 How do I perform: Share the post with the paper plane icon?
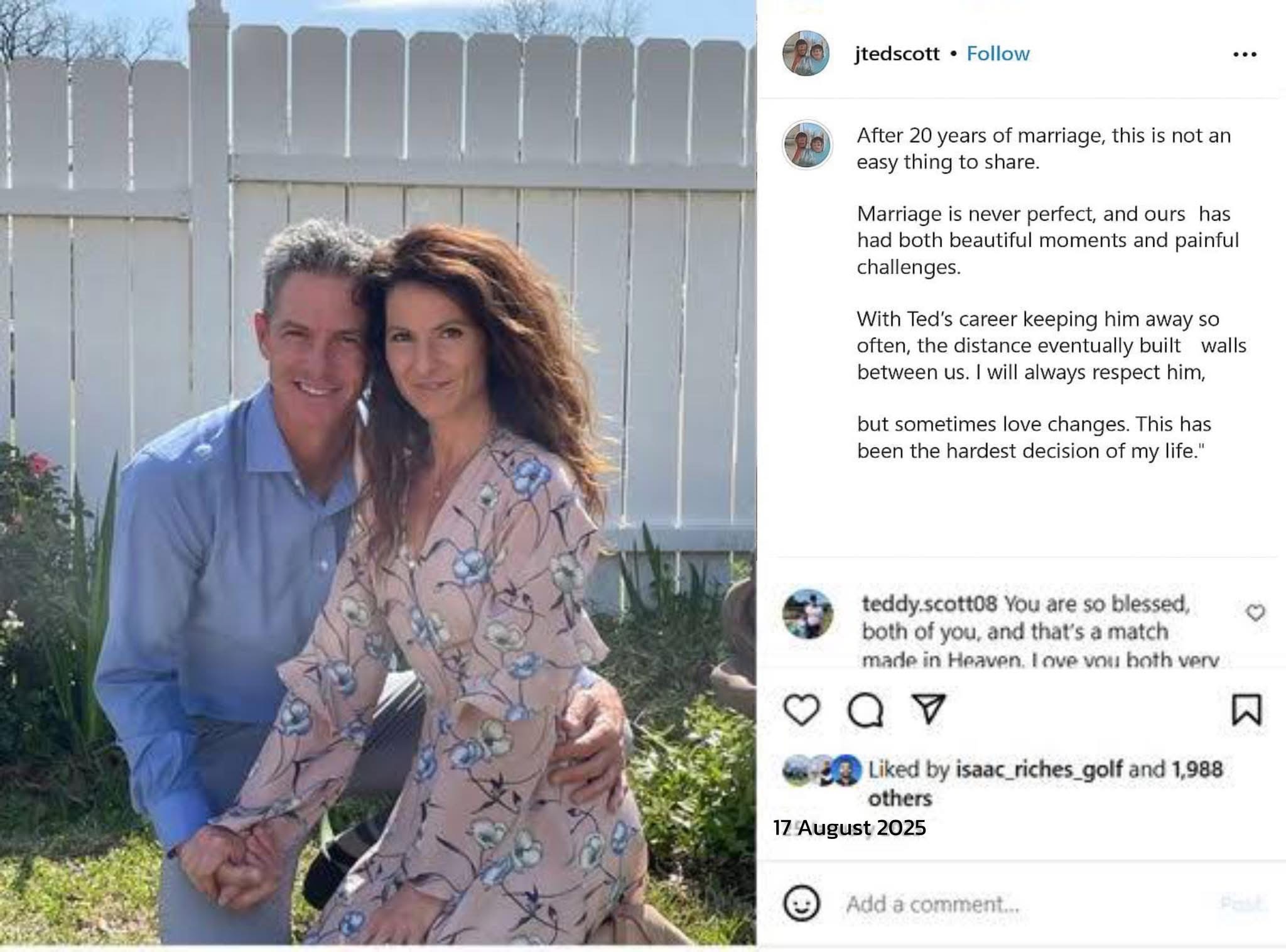pyautogui.click(x=929, y=709)
